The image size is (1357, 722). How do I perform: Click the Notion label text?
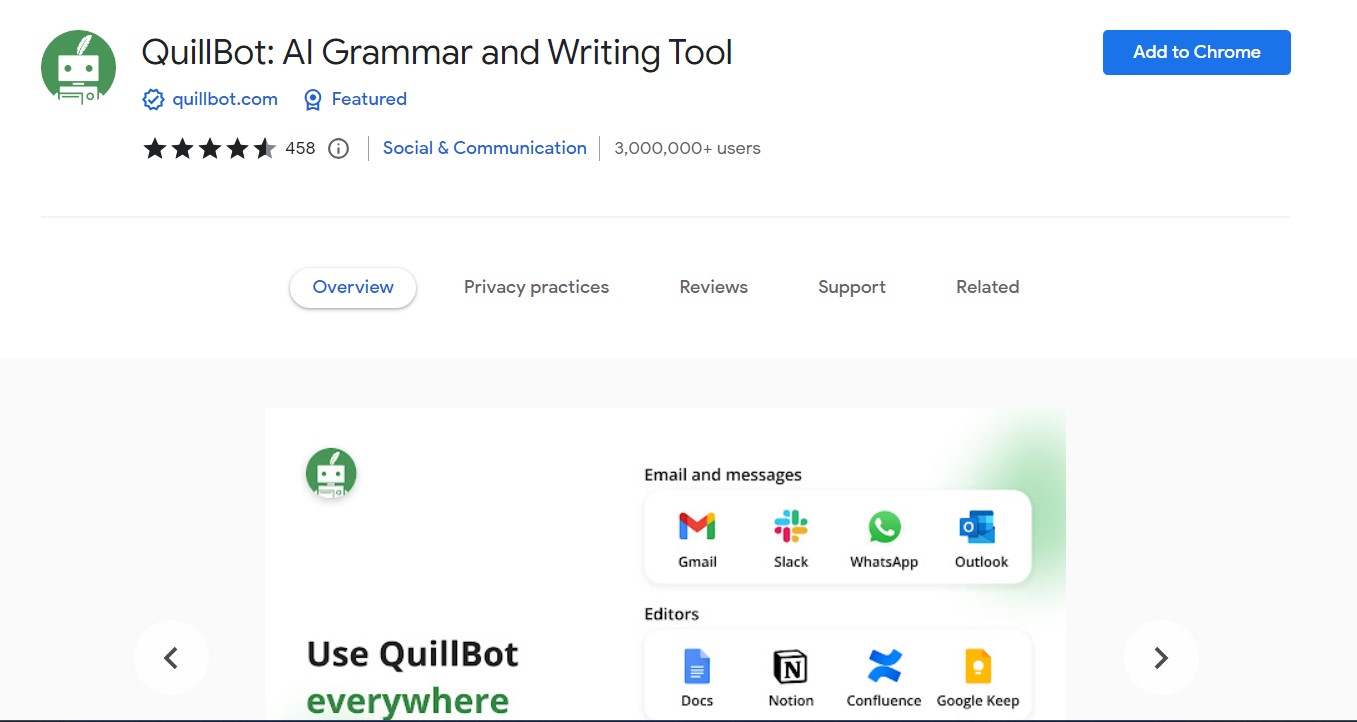tap(791, 701)
